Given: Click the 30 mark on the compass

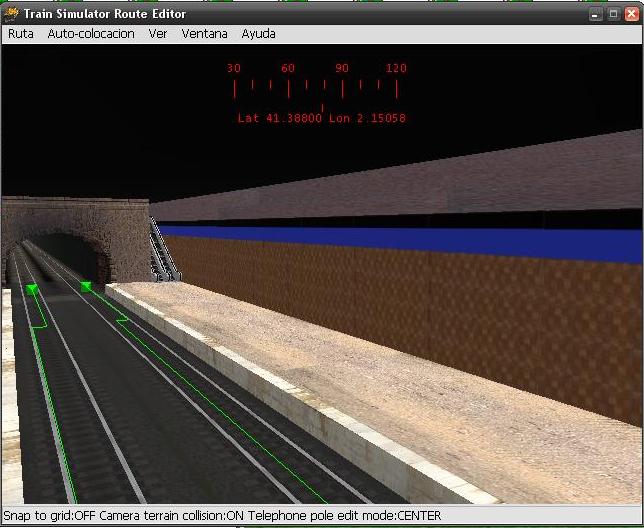Looking at the screenshot, I should pyautogui.click(x=234, y=68).
